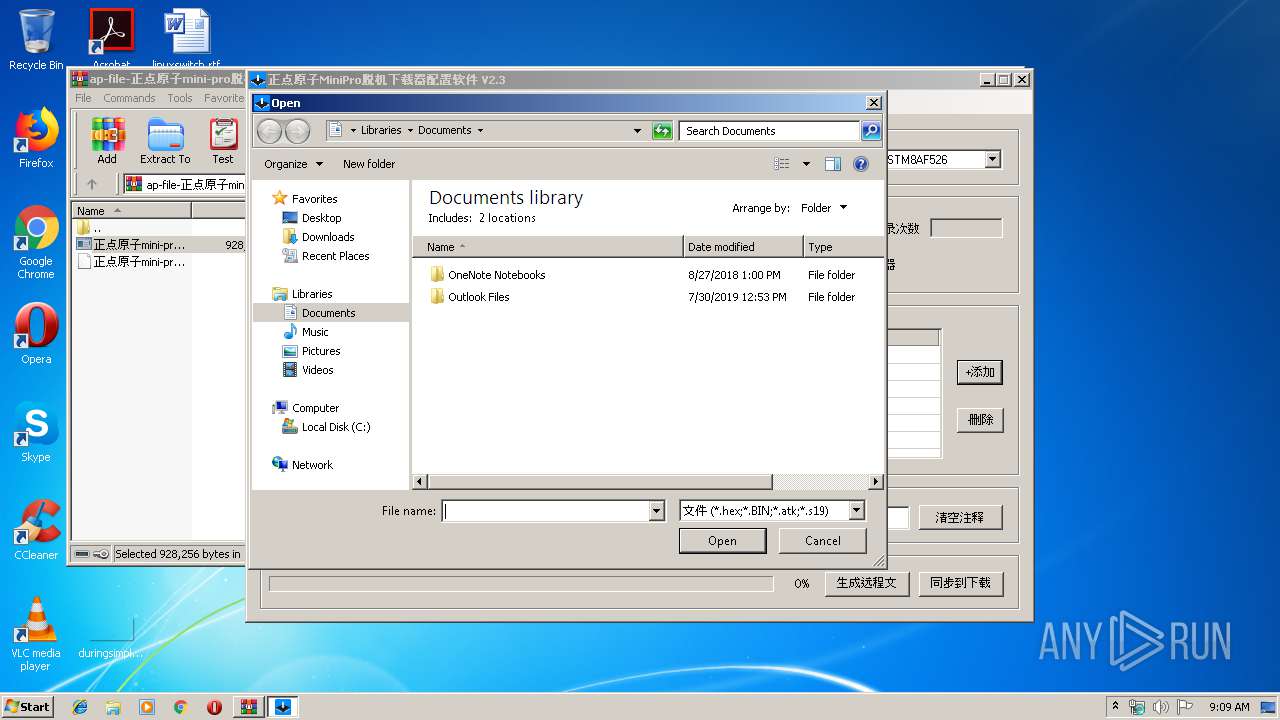Sort by Date modified column header
The image size is (1280, 720).
tap(743, 247)
